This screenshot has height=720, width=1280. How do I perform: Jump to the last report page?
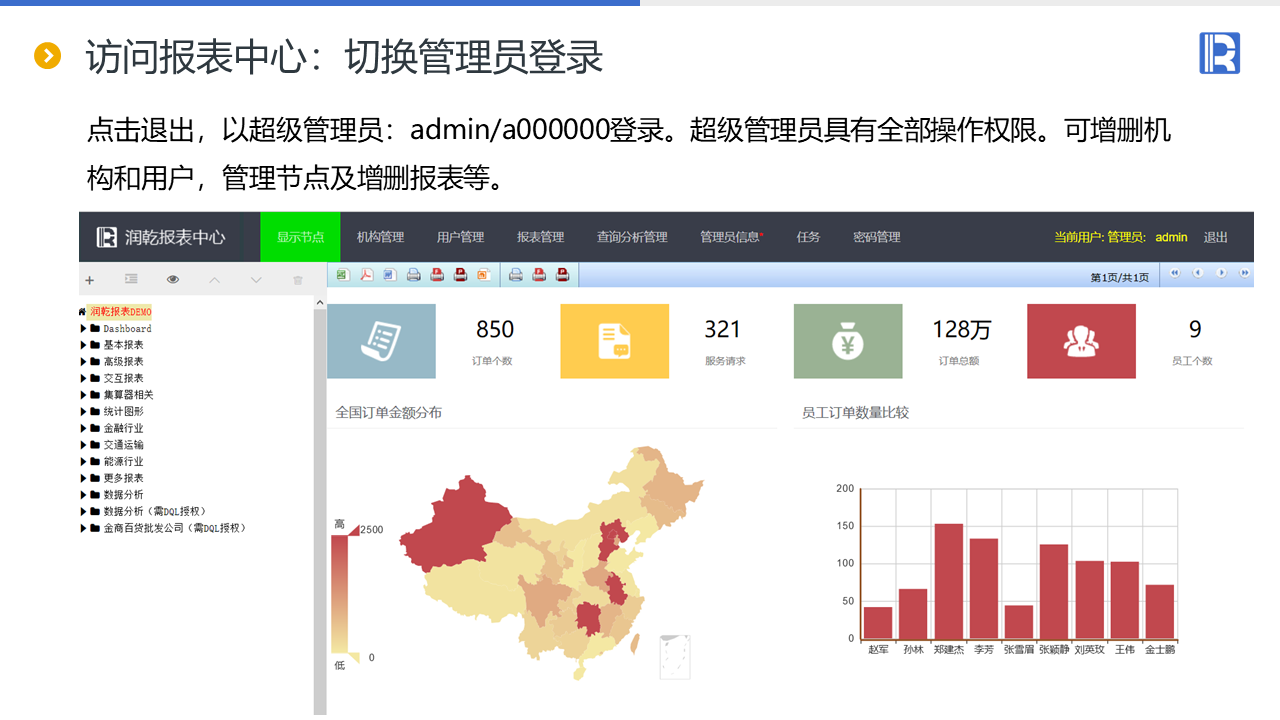pos(1244,273)
